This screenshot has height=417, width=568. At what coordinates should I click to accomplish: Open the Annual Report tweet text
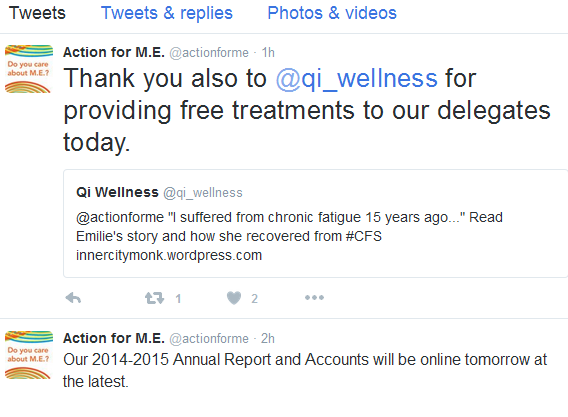tap(305, 370)
